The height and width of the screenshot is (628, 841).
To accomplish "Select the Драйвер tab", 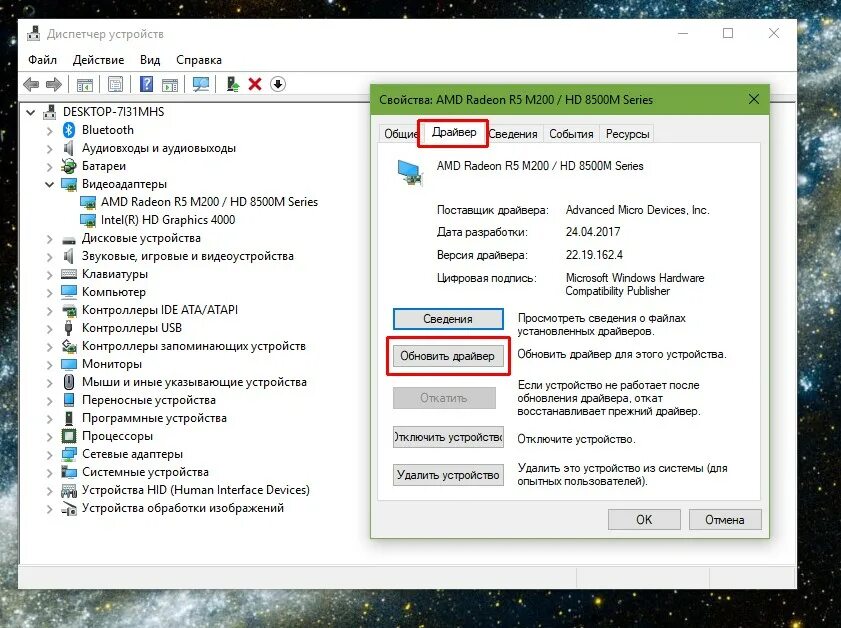I will [454, 132].
